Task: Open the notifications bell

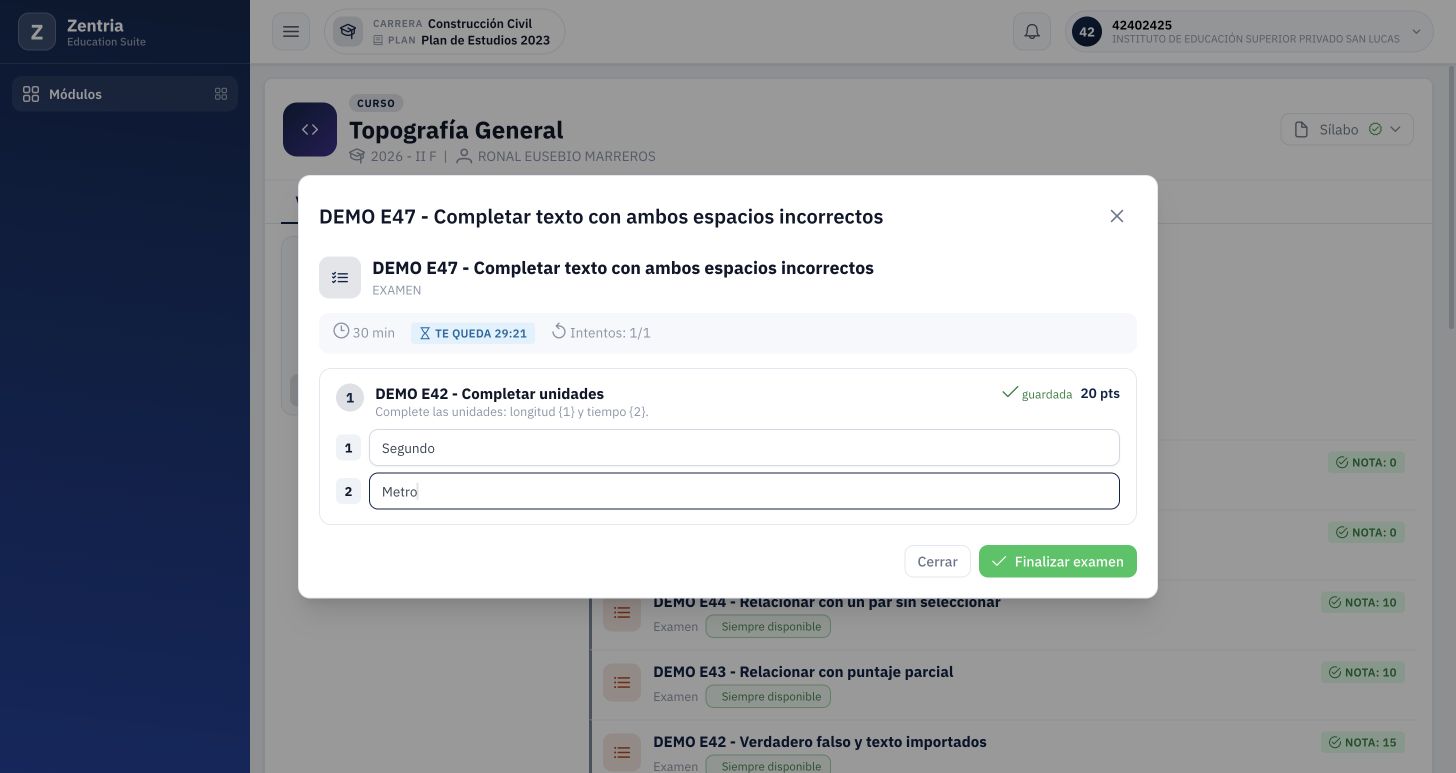Action: point(1032,32)
